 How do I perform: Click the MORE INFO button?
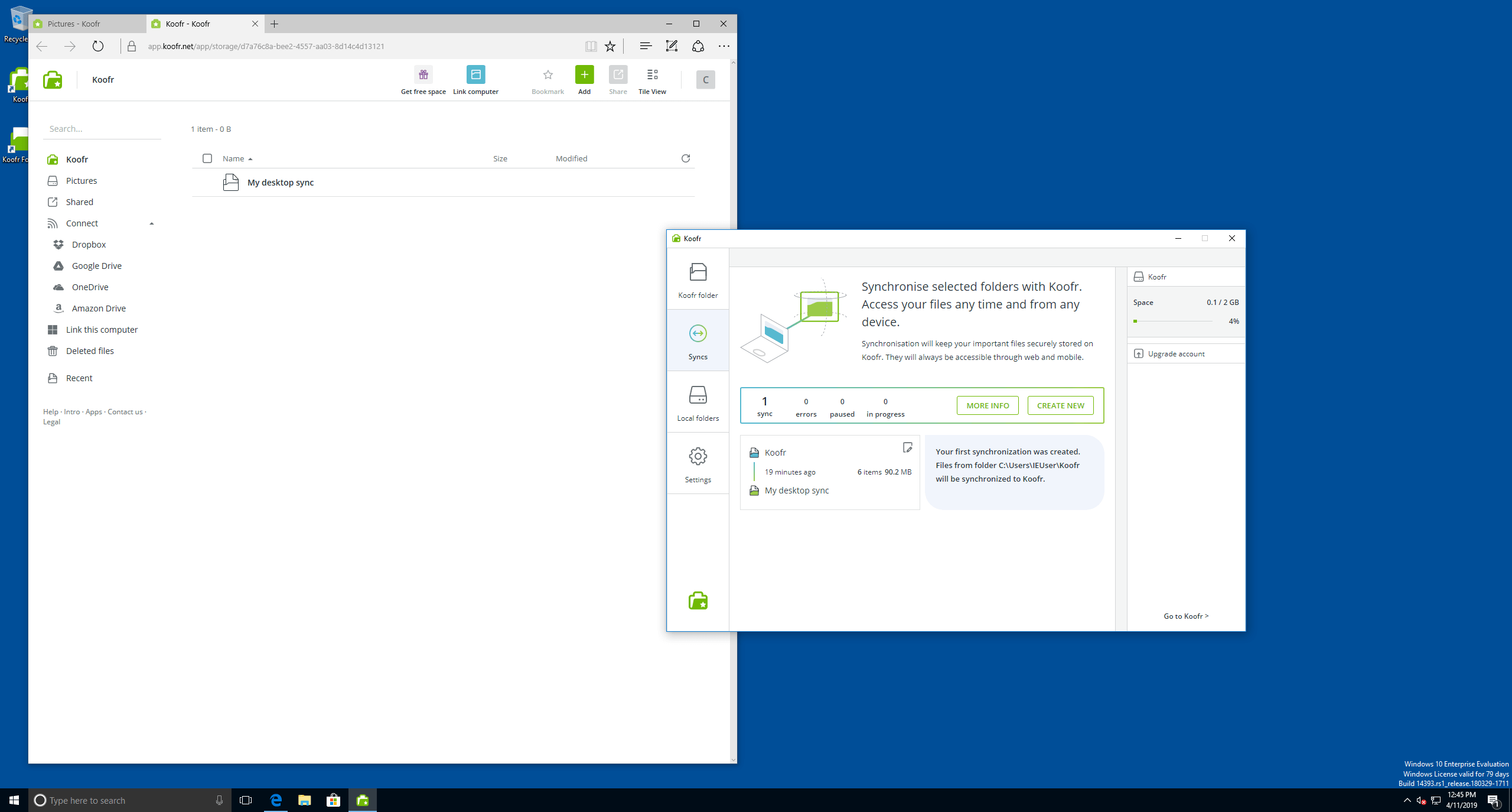click(x=987, y=405)
